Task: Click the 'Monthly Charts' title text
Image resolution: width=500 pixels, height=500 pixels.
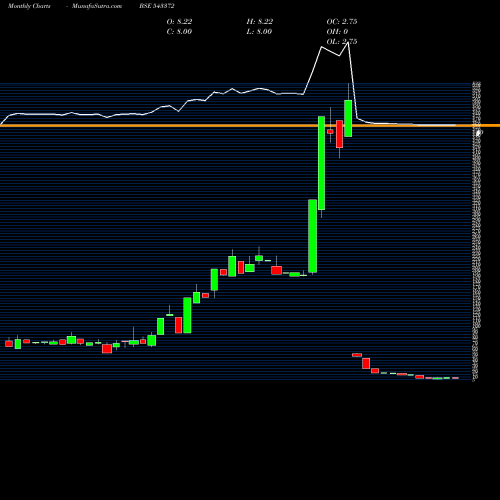Action: tap(29, 6)
